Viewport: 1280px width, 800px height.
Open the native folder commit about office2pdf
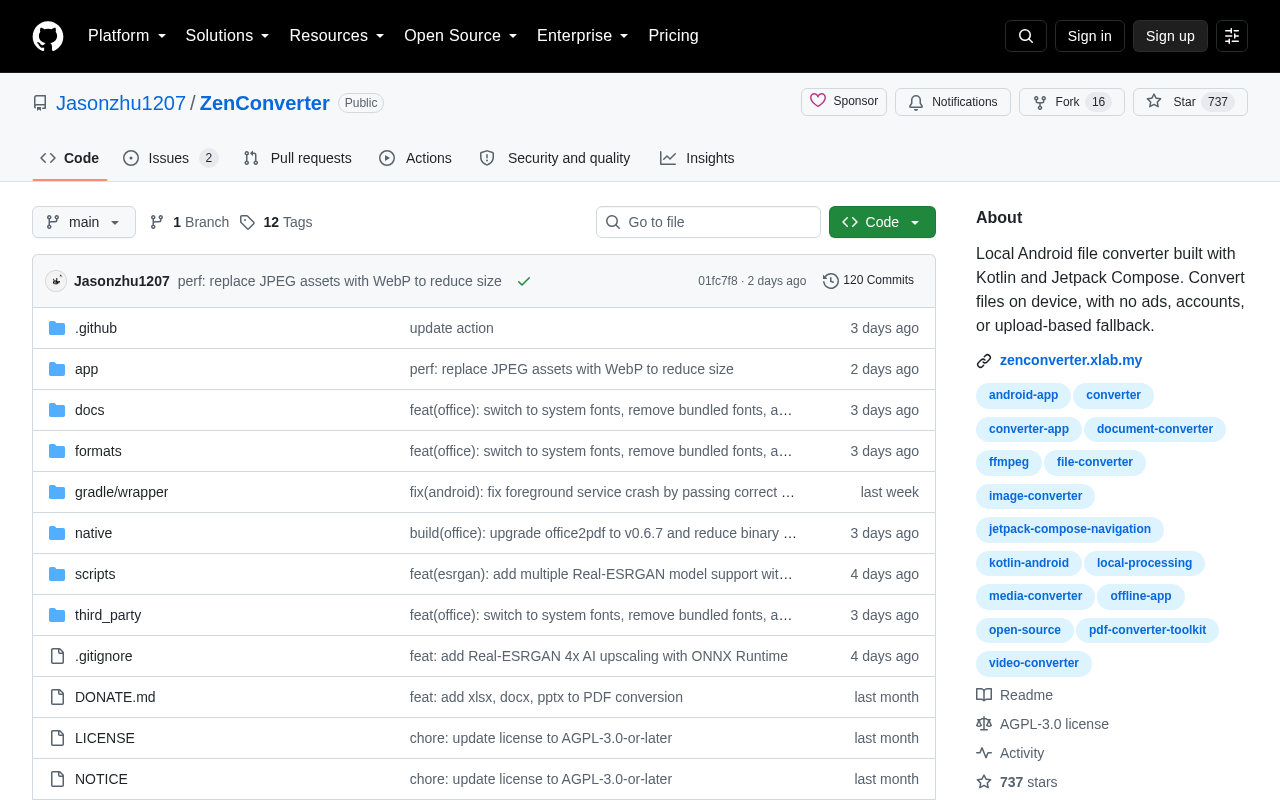click(603, 533)
